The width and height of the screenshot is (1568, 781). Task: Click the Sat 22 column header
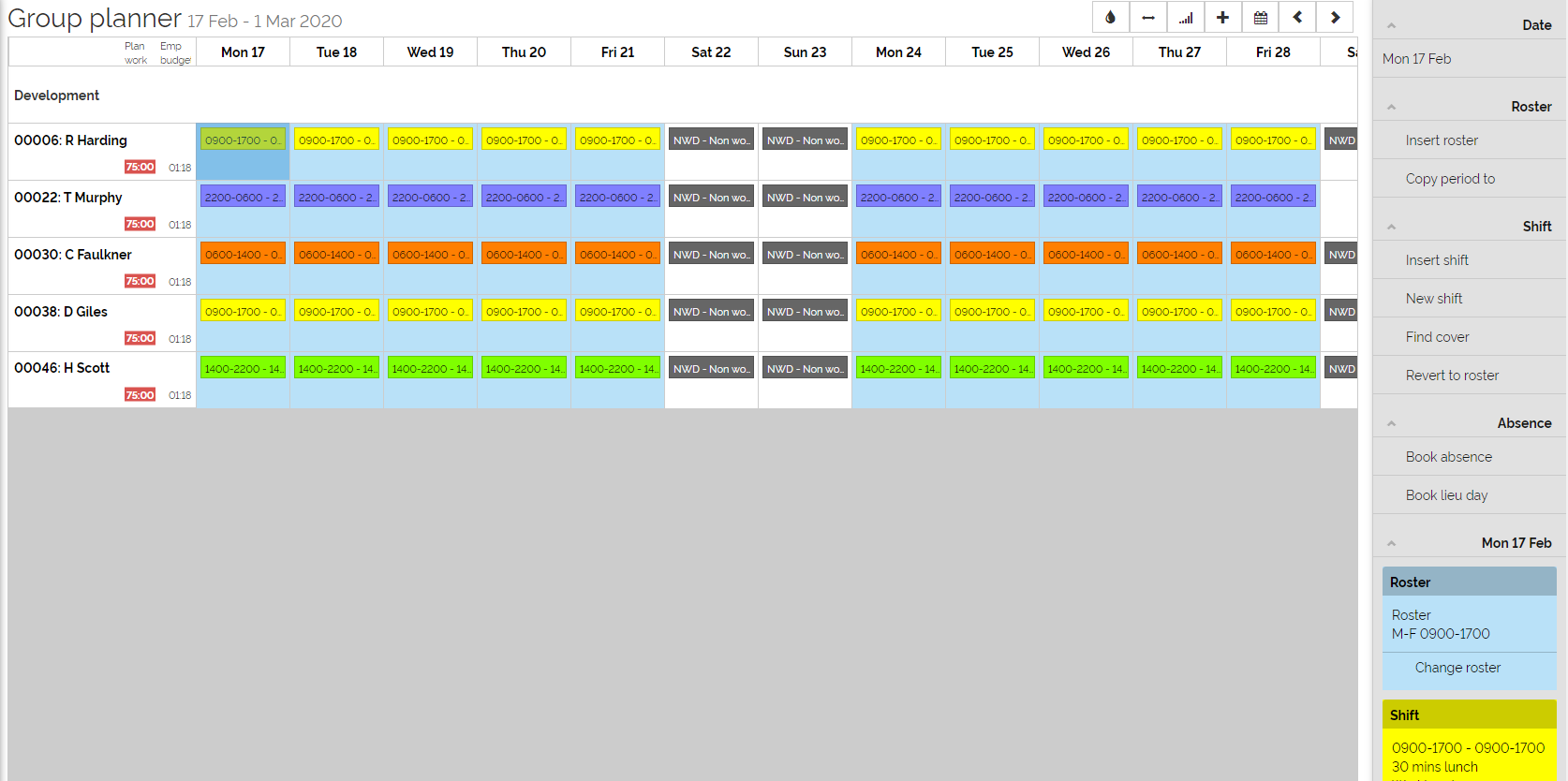coord(711,52)
